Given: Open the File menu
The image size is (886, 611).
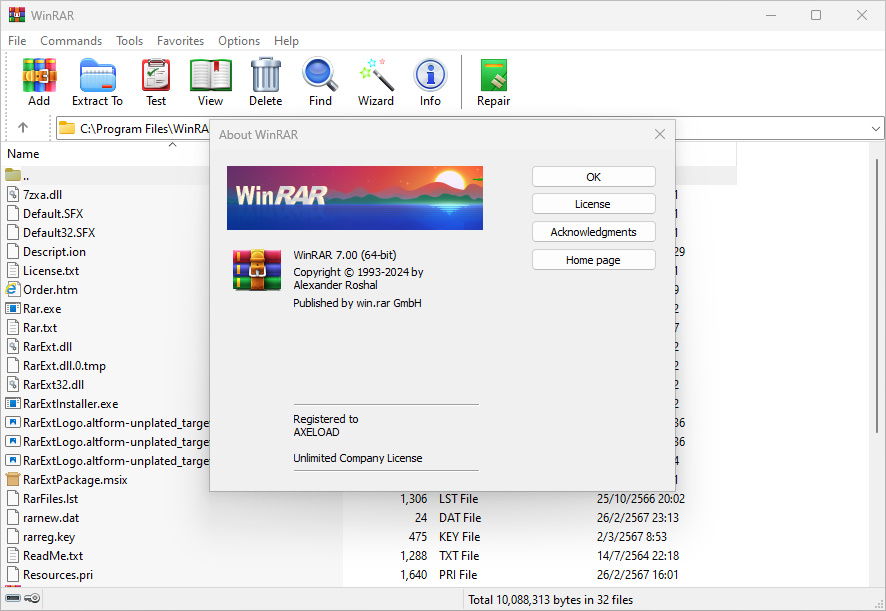Looking at the screenshot, I should (x=17, y=41).
